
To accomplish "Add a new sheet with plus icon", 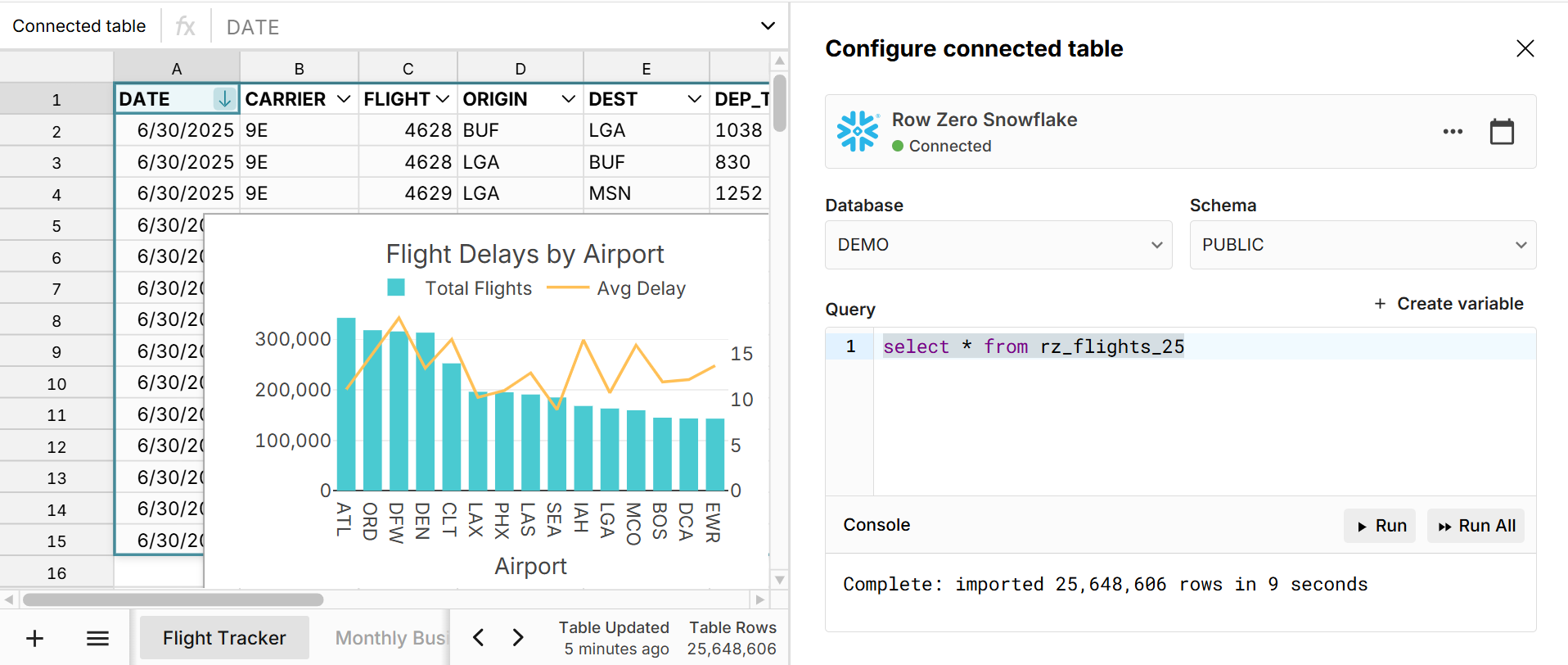I will pyautogui.click(x=34, y=638).
